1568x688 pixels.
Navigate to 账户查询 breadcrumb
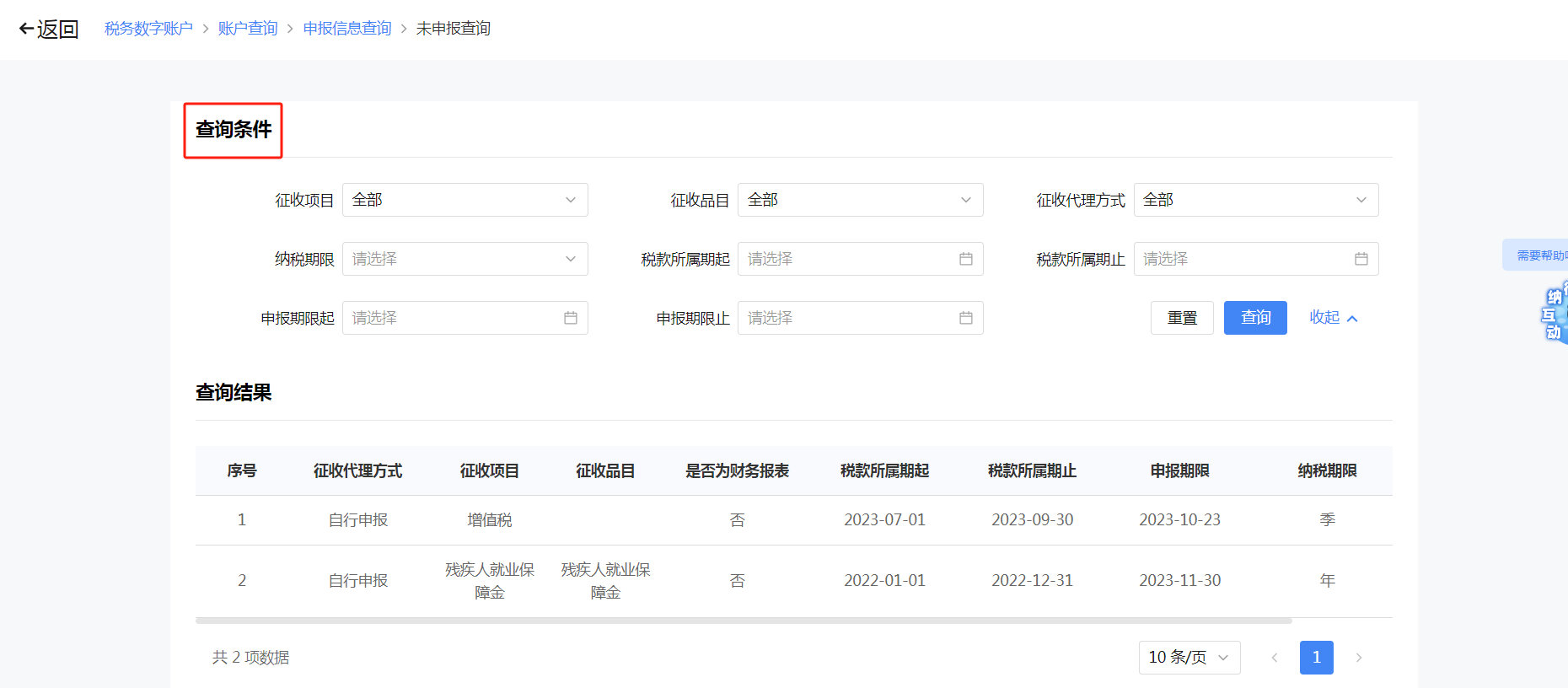click(x=248, y=29)
